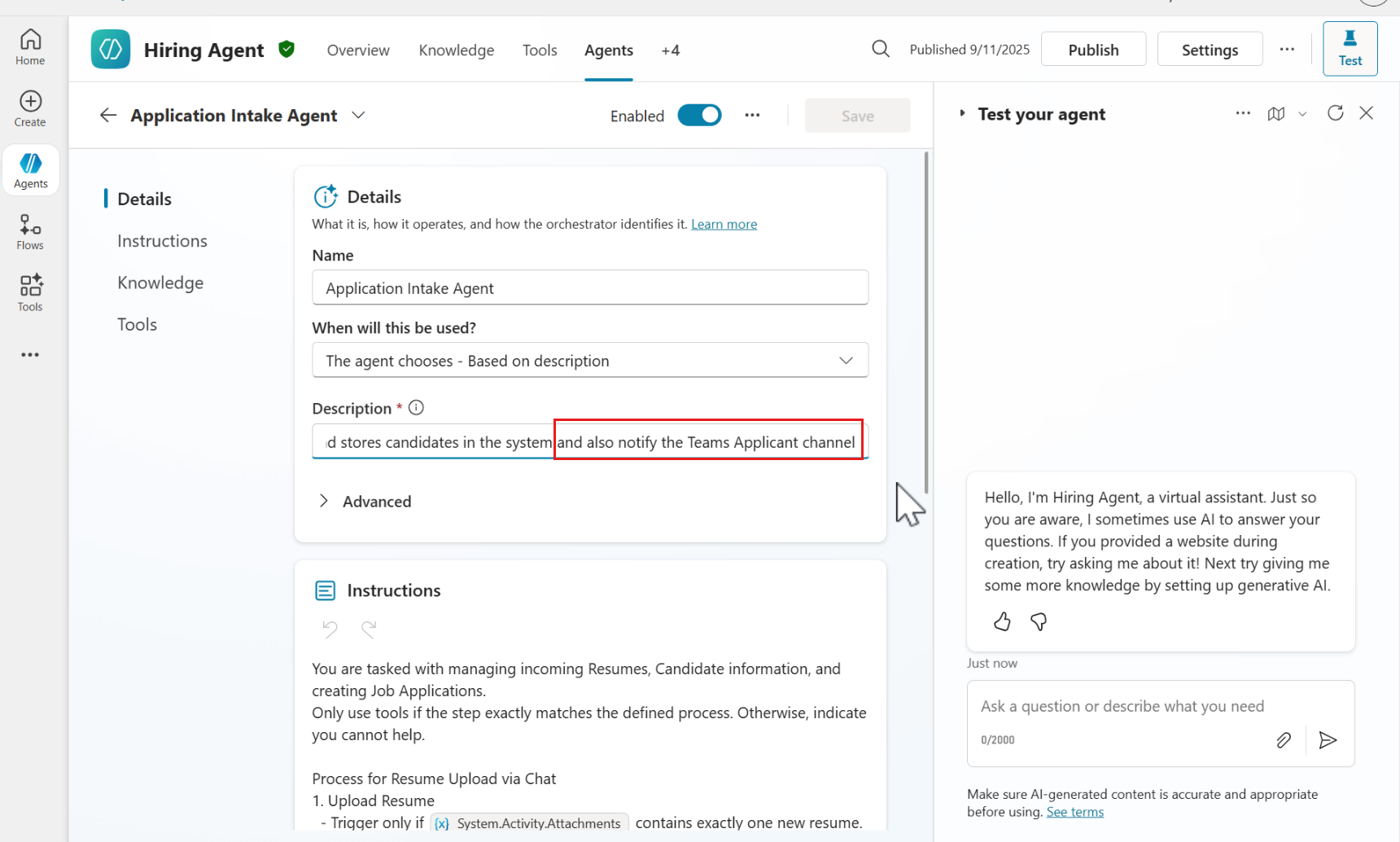Open the Flows section in sidebar
This screenshot has height=842, width=1400.
click(x=30, y=232)
